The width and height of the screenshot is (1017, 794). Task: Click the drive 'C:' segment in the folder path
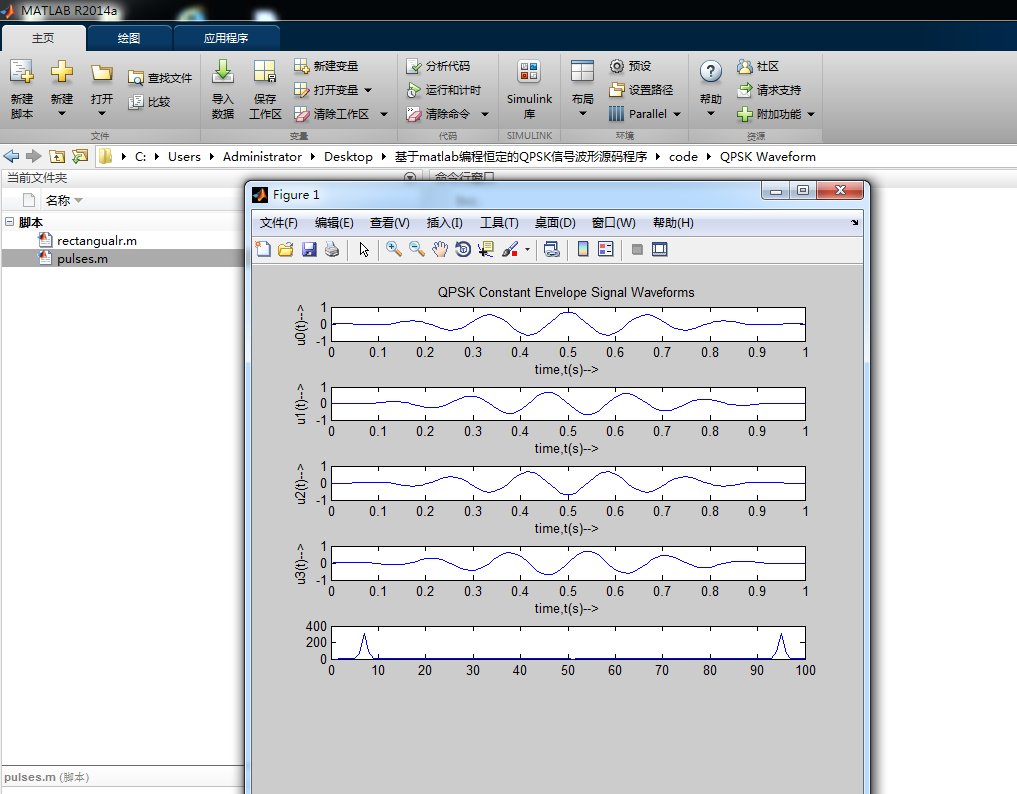[140, 156]
